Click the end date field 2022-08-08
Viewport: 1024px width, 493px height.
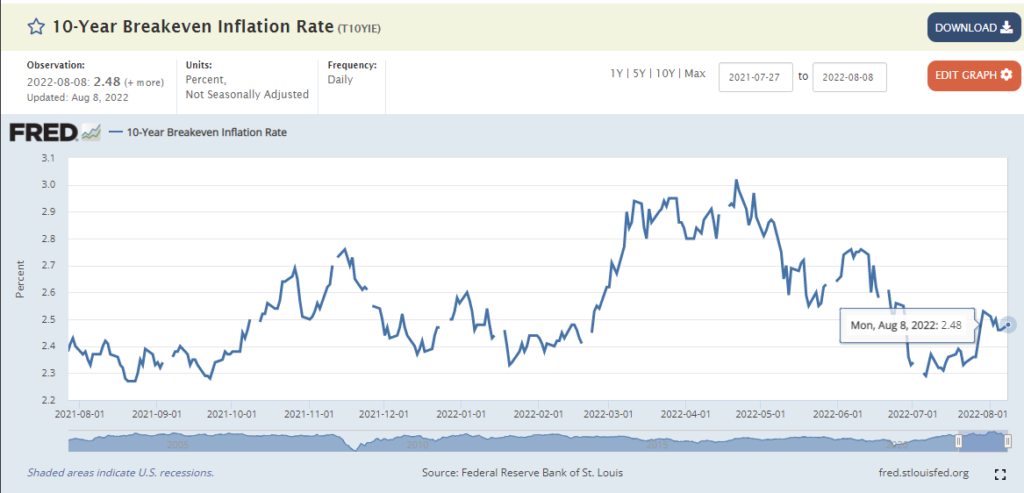tap(849, 75)
